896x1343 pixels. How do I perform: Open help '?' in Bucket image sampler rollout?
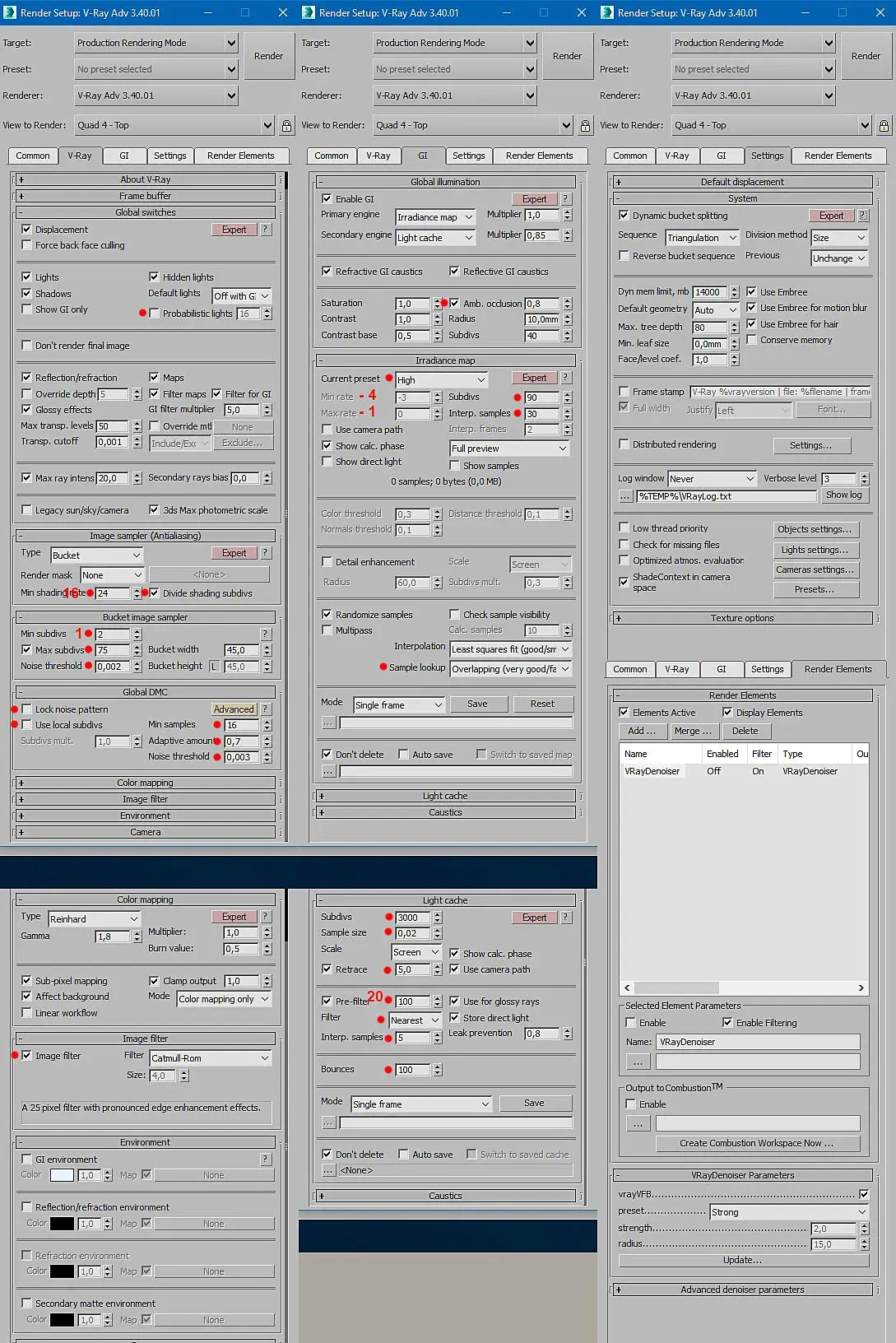[266, 634]
